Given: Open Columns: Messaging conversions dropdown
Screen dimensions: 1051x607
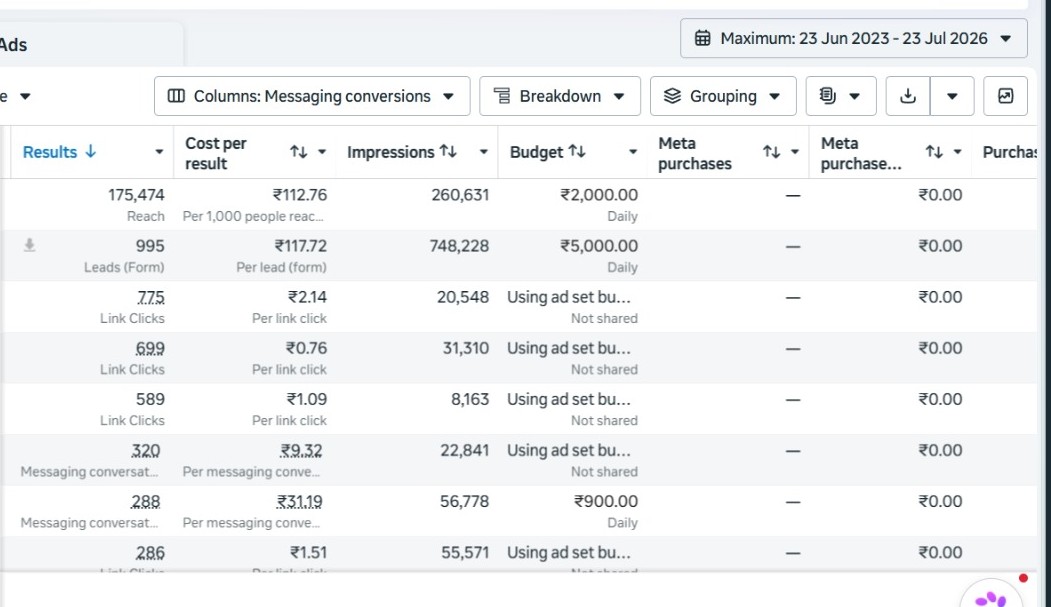Looking at the screenshot, I should coord(312,96).
